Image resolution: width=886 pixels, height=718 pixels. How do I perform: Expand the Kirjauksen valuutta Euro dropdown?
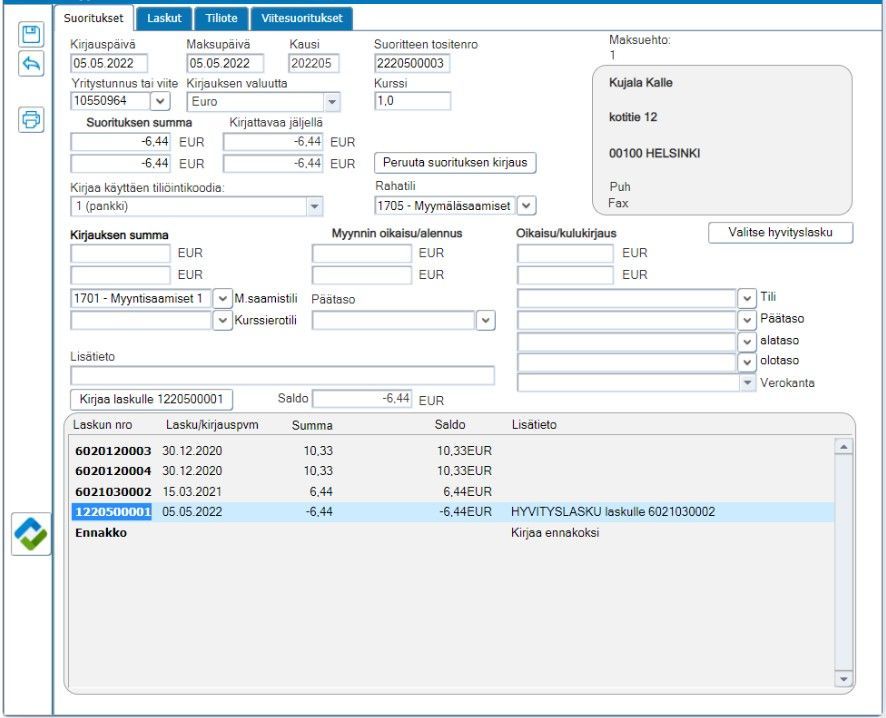pyautogui.click(x=331, y=101)
